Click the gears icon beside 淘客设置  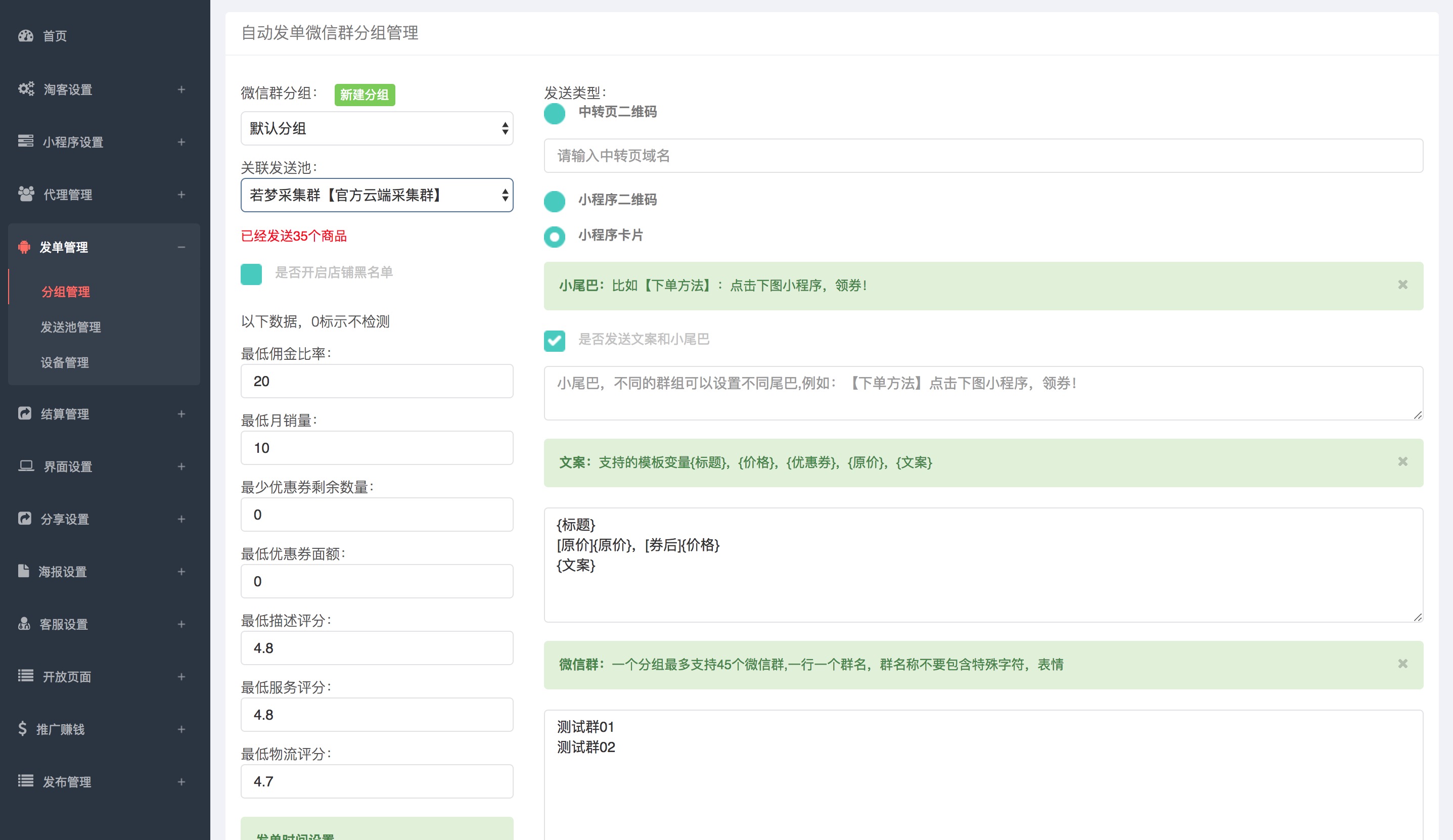point(26,89)
